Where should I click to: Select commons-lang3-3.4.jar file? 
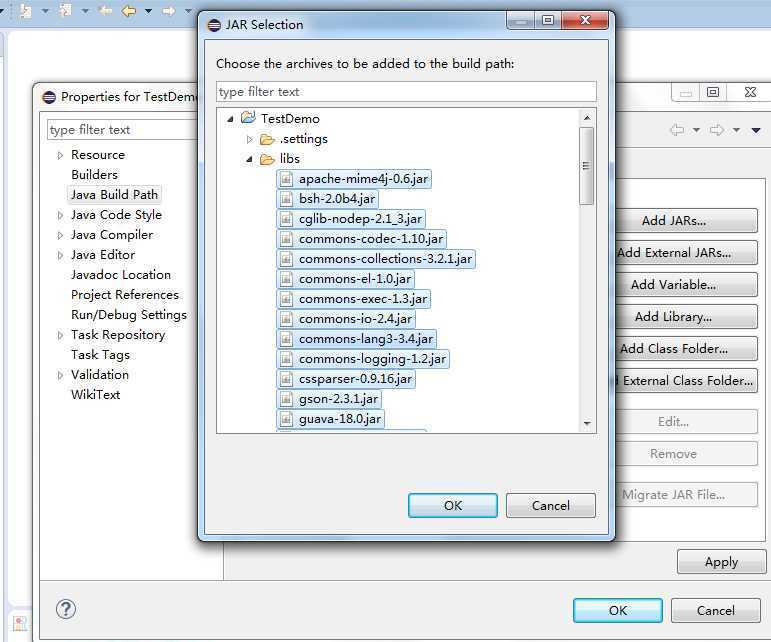pos(356,339)
